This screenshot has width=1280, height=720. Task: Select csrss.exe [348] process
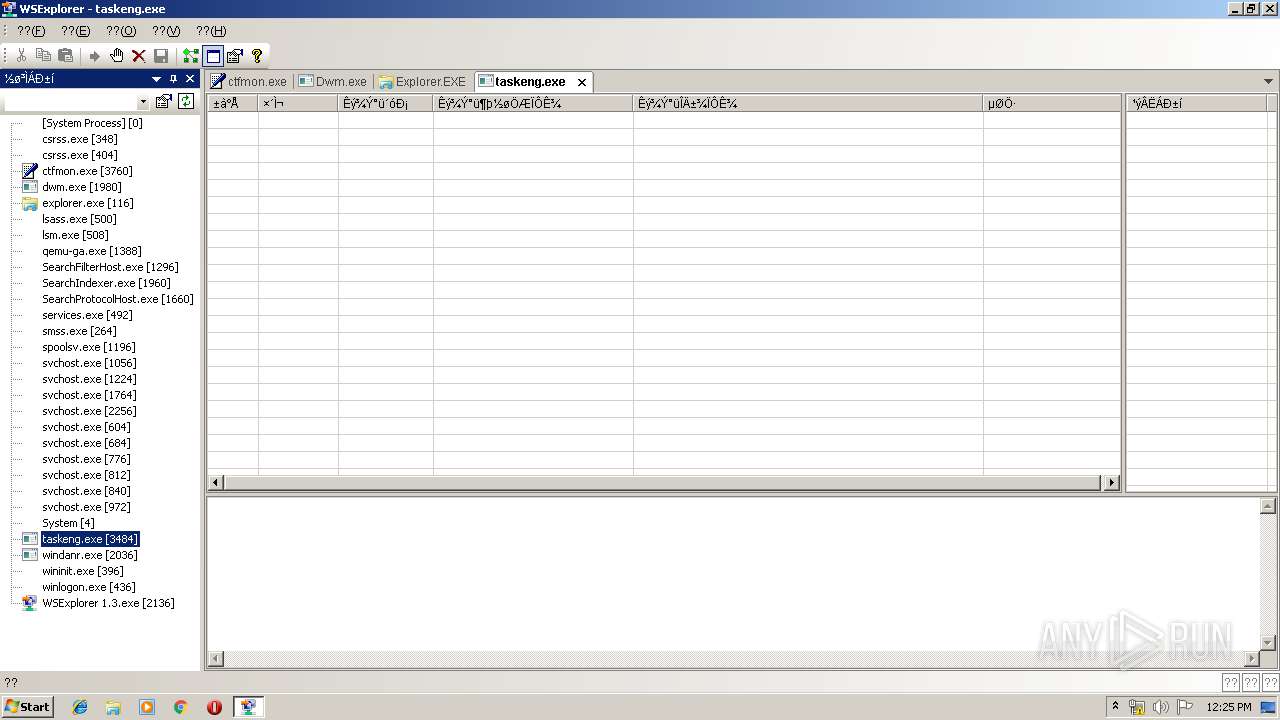[80, 139]
